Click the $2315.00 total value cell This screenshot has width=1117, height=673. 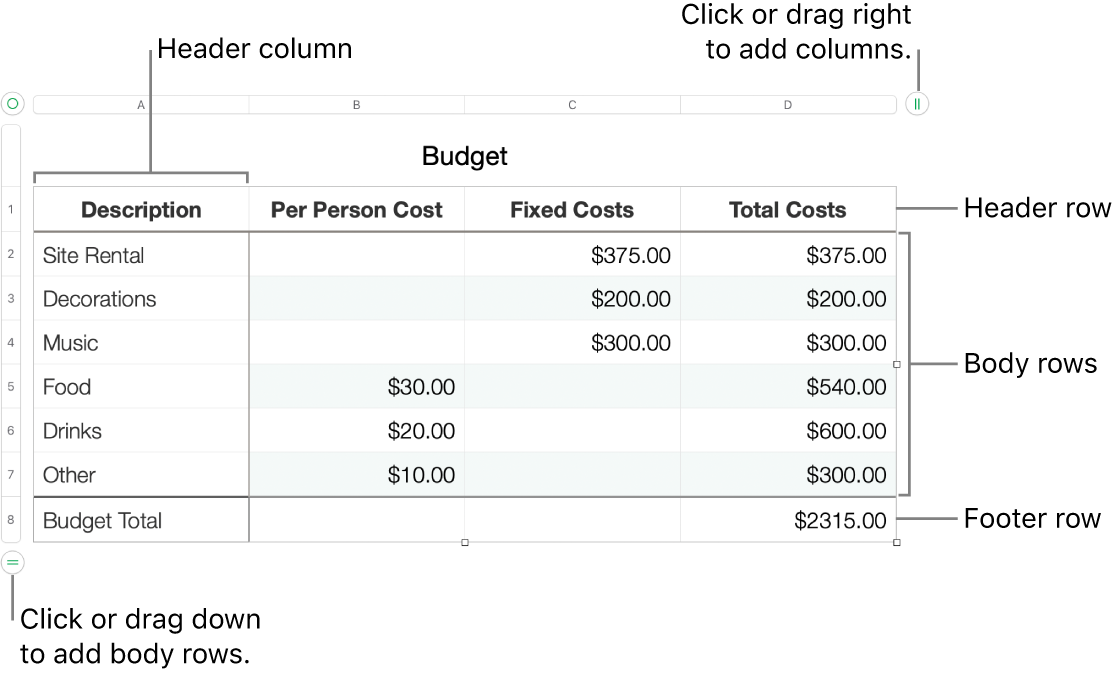click(788, 520)
